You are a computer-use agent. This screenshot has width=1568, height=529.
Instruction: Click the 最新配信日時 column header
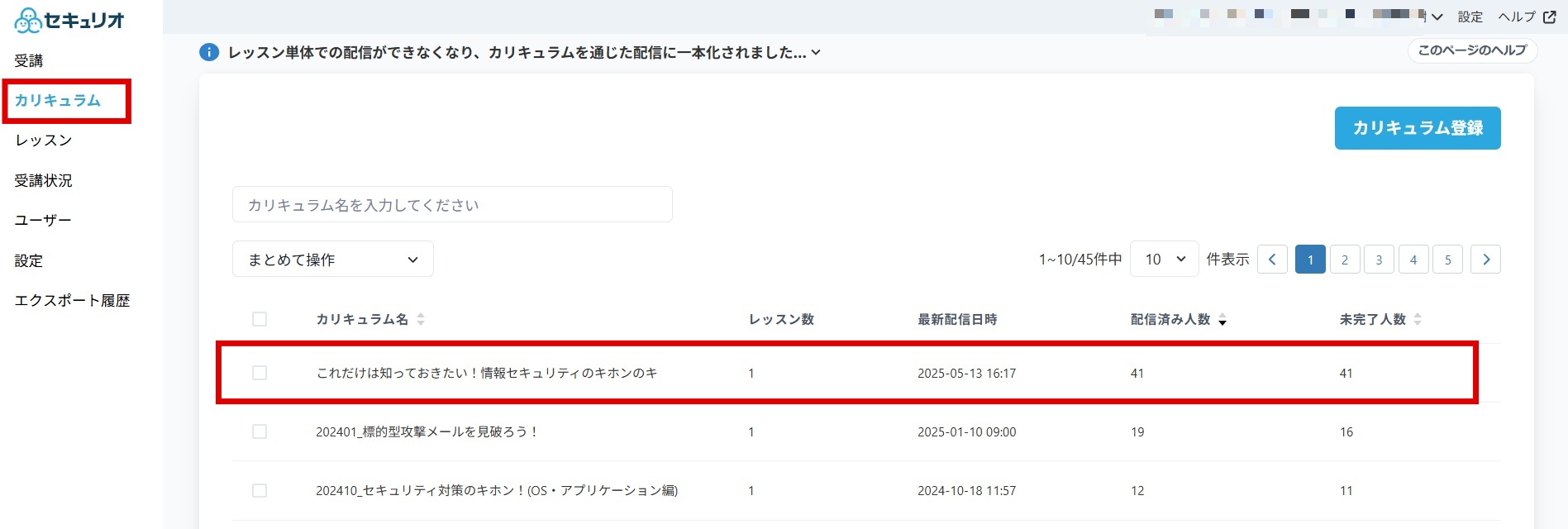[957, 319]
